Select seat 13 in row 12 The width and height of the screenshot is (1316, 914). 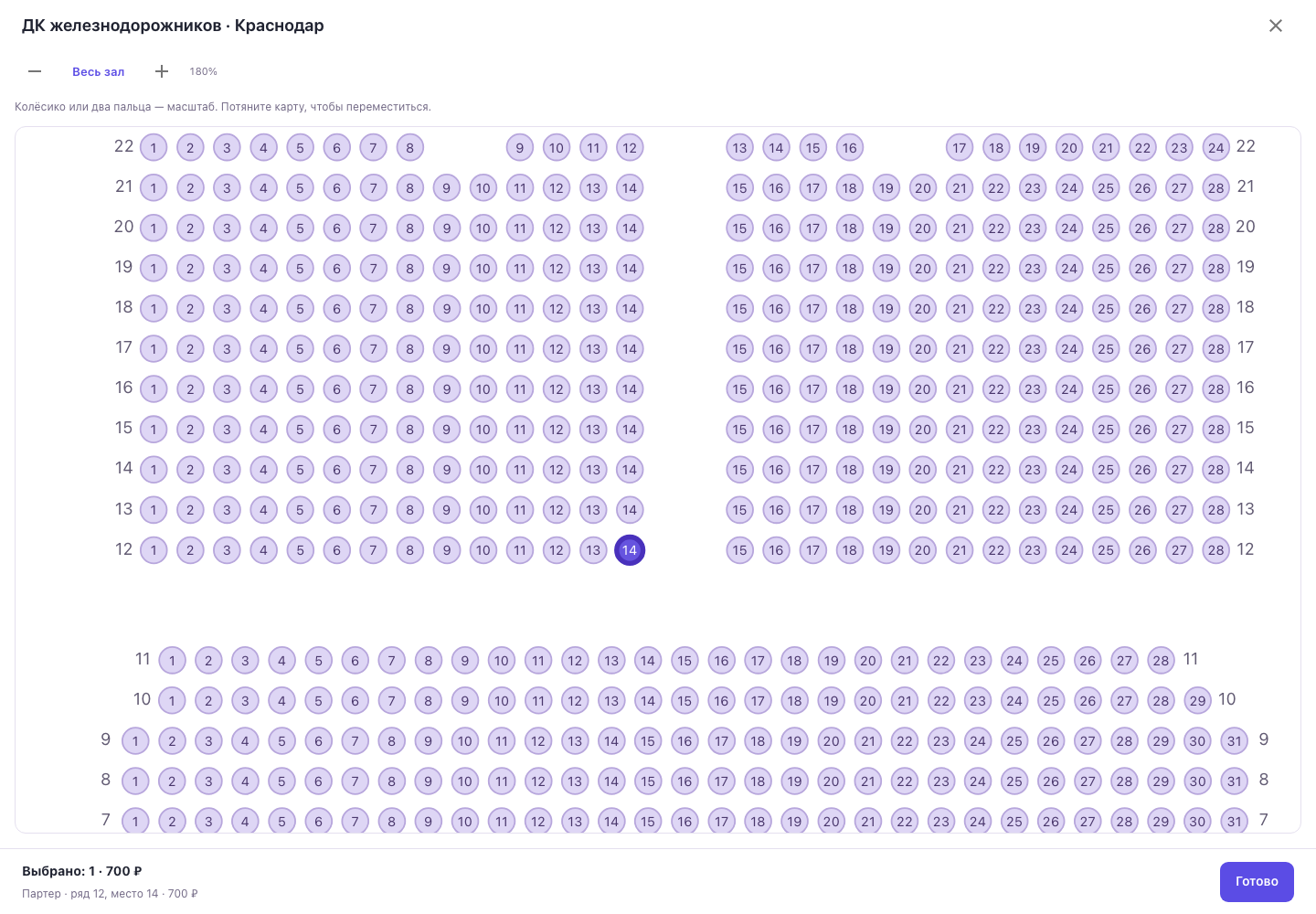(x=593, y=550)
